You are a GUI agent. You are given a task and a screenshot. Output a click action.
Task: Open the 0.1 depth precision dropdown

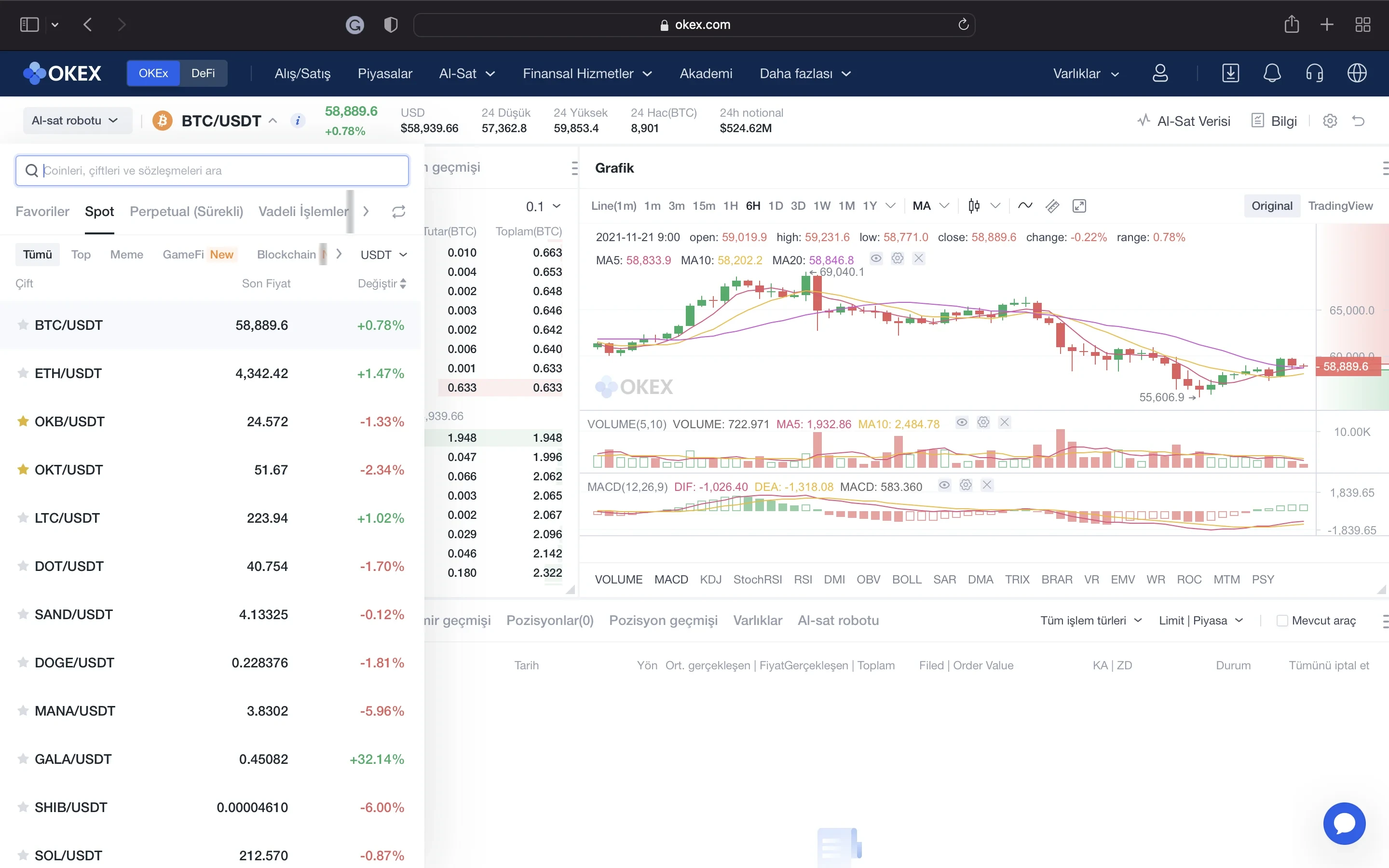(543, 206)
